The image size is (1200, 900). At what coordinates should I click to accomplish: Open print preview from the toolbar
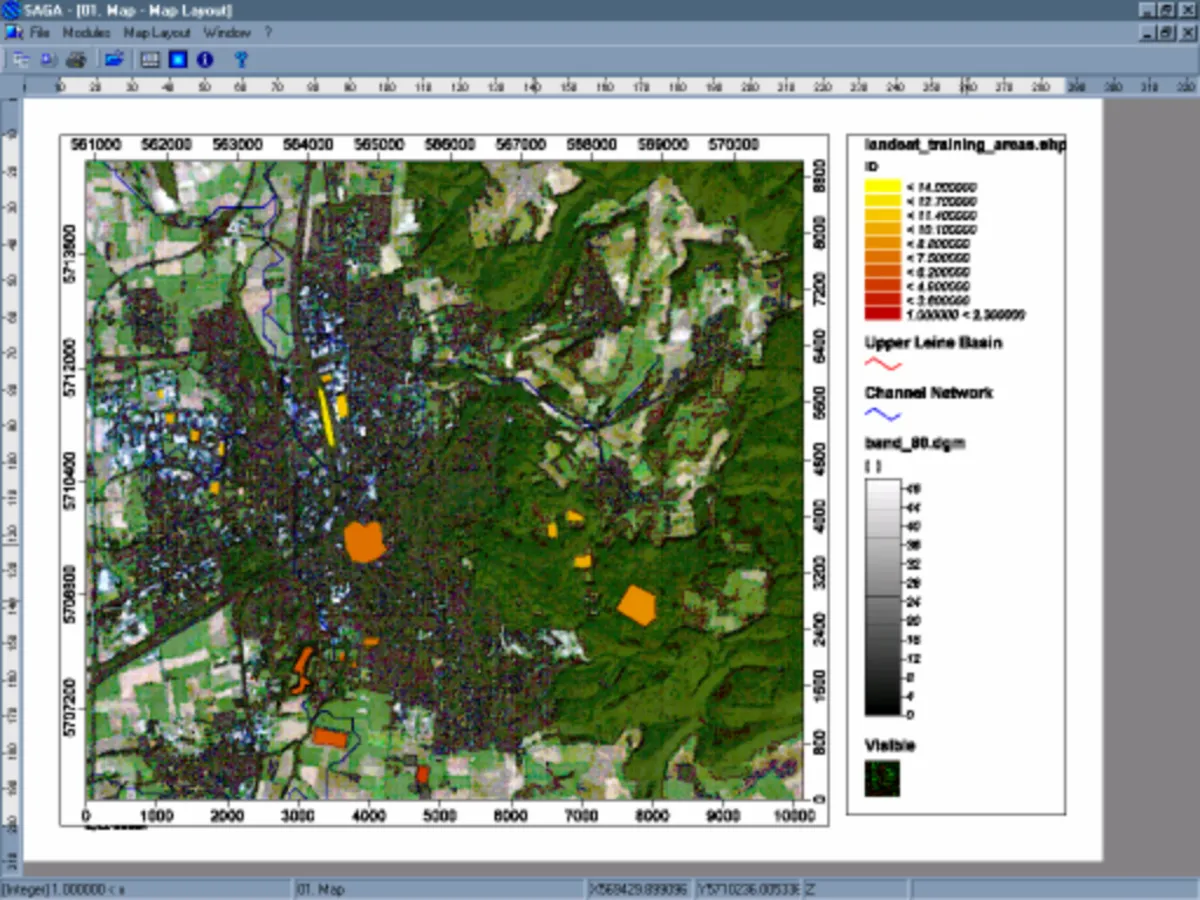pyautogui.click(x=48, y=60)
